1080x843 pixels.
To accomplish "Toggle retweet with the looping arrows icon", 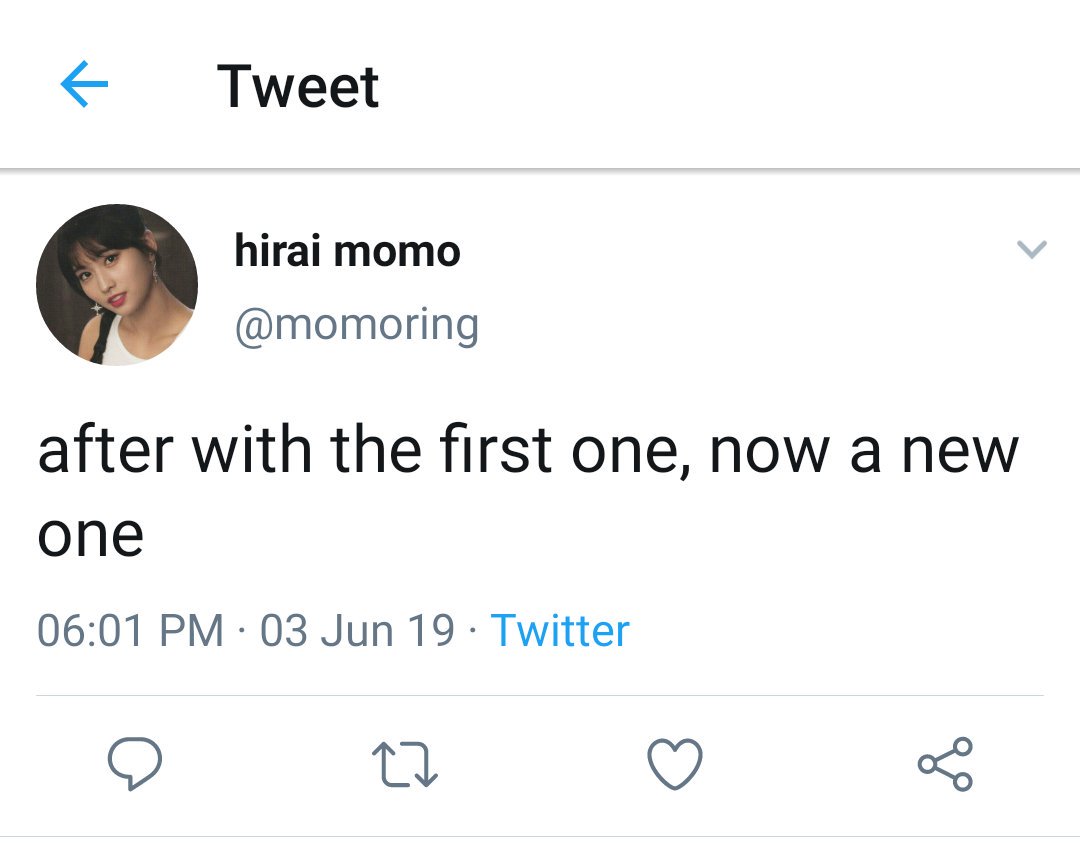I will (405, 764).
